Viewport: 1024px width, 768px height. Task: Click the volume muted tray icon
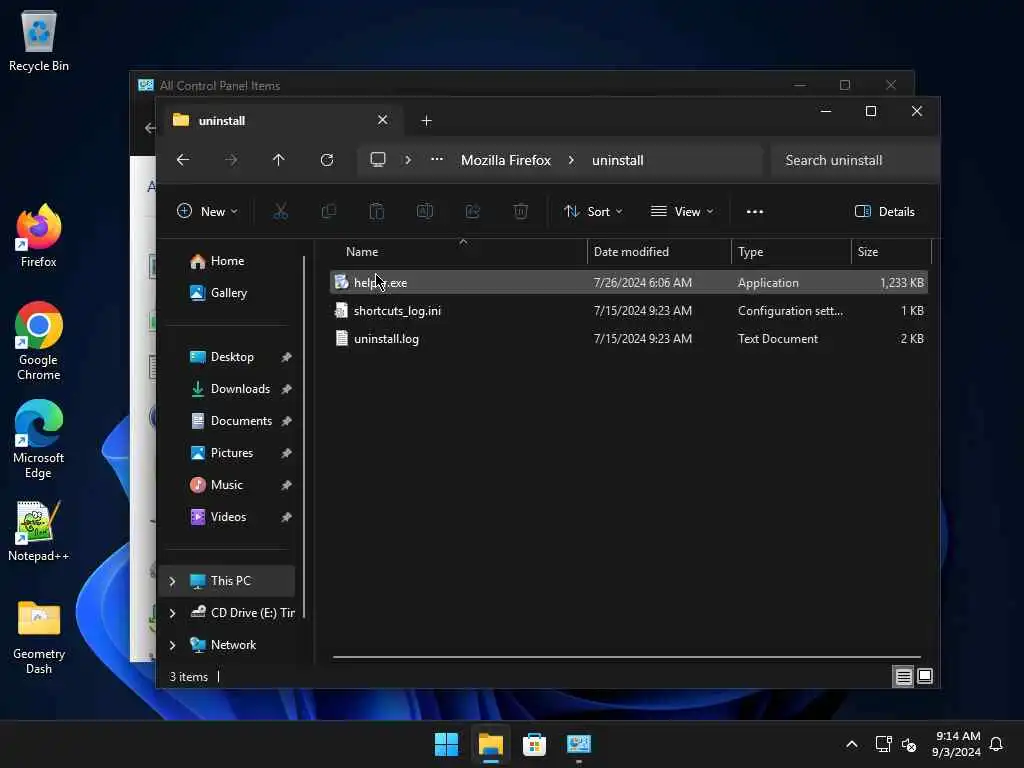pyautogui.click(x=909, y=744)
